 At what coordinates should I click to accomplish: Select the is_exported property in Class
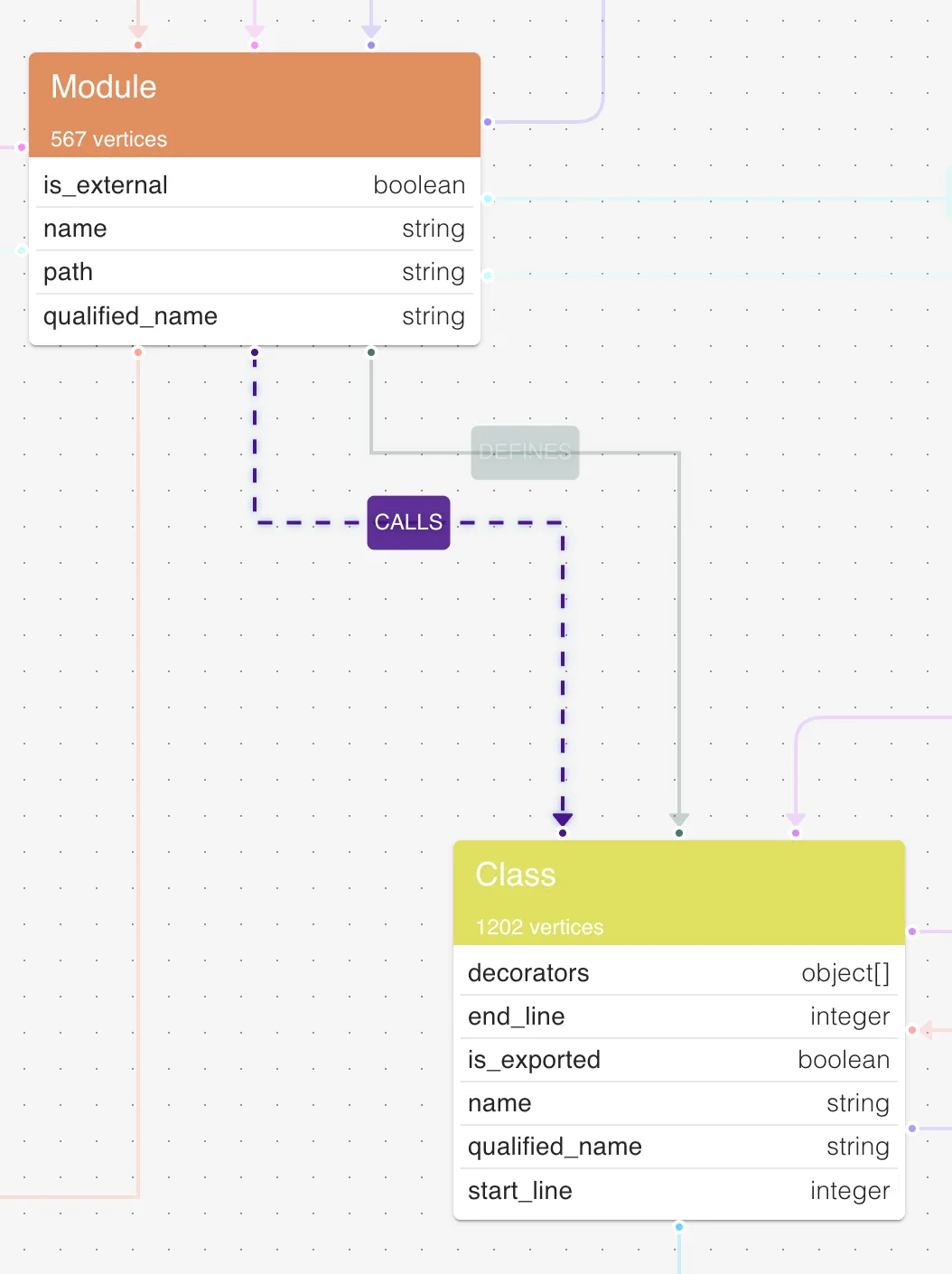click(x=679, y=1060)
